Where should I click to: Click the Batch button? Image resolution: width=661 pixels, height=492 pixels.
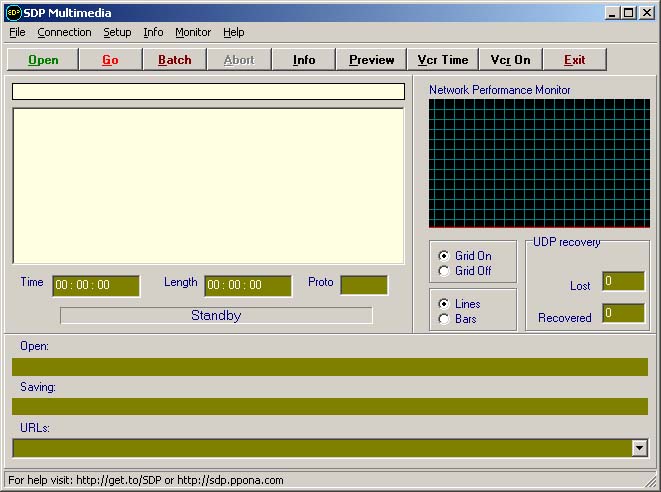175,59
